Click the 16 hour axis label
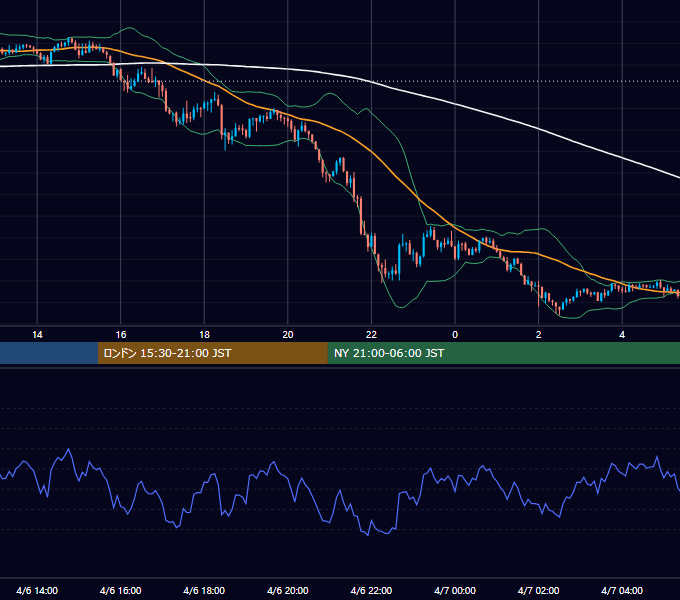 (121, 335)
